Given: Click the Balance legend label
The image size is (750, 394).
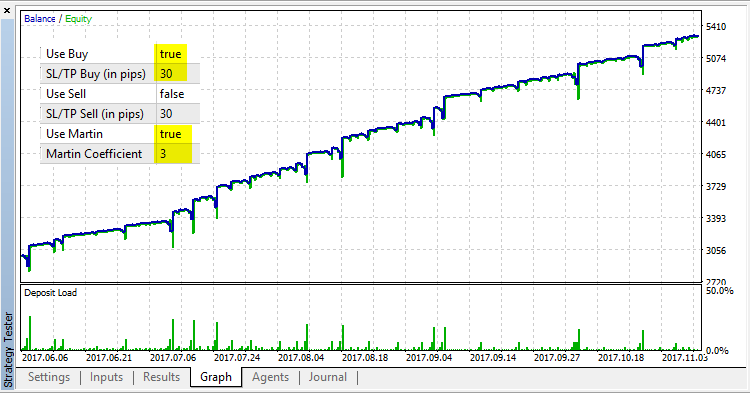Looking at the screenshot, I should 40,19.
